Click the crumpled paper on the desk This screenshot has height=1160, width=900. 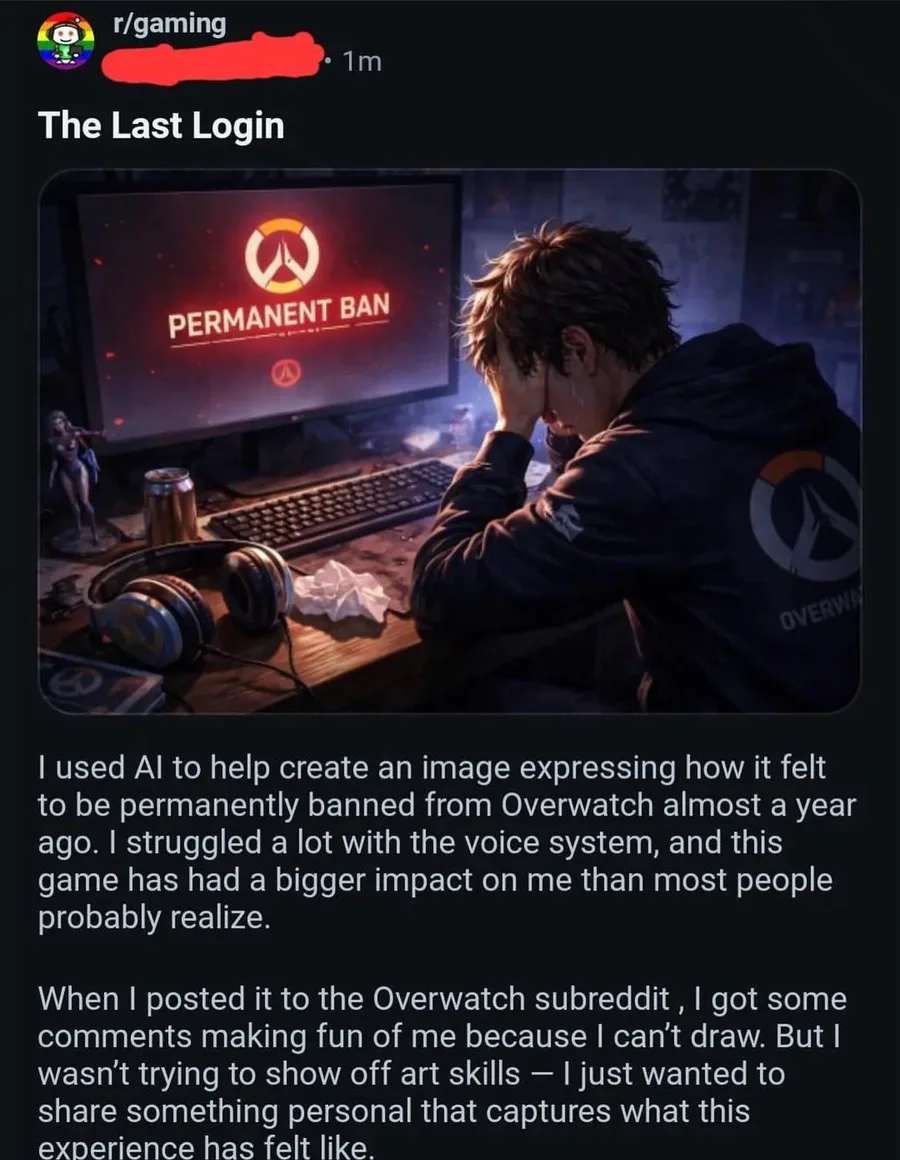click(x=341, y=592)
